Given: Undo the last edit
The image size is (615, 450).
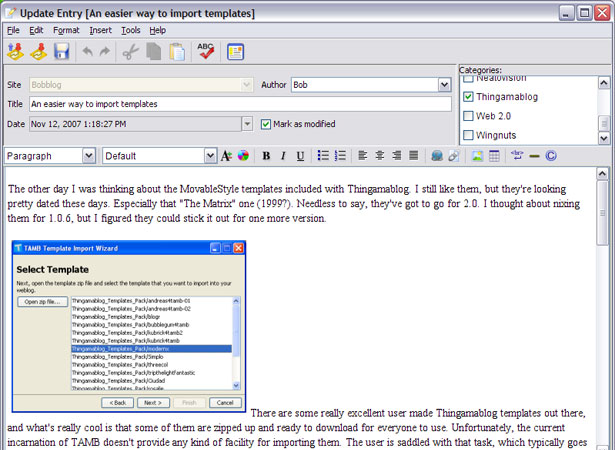Looking at the screenshot, I should tap(87, 51).
